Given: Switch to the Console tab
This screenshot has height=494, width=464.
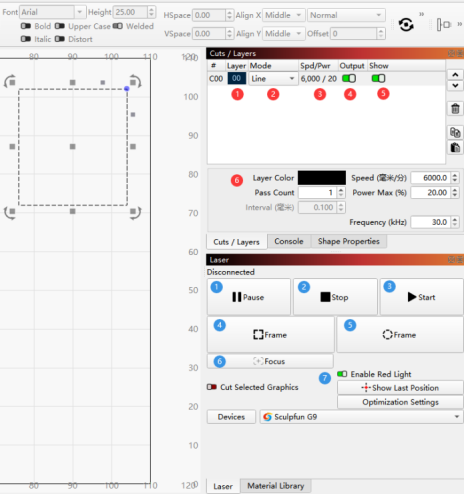Looking at the screenshot, I should 289,241.
